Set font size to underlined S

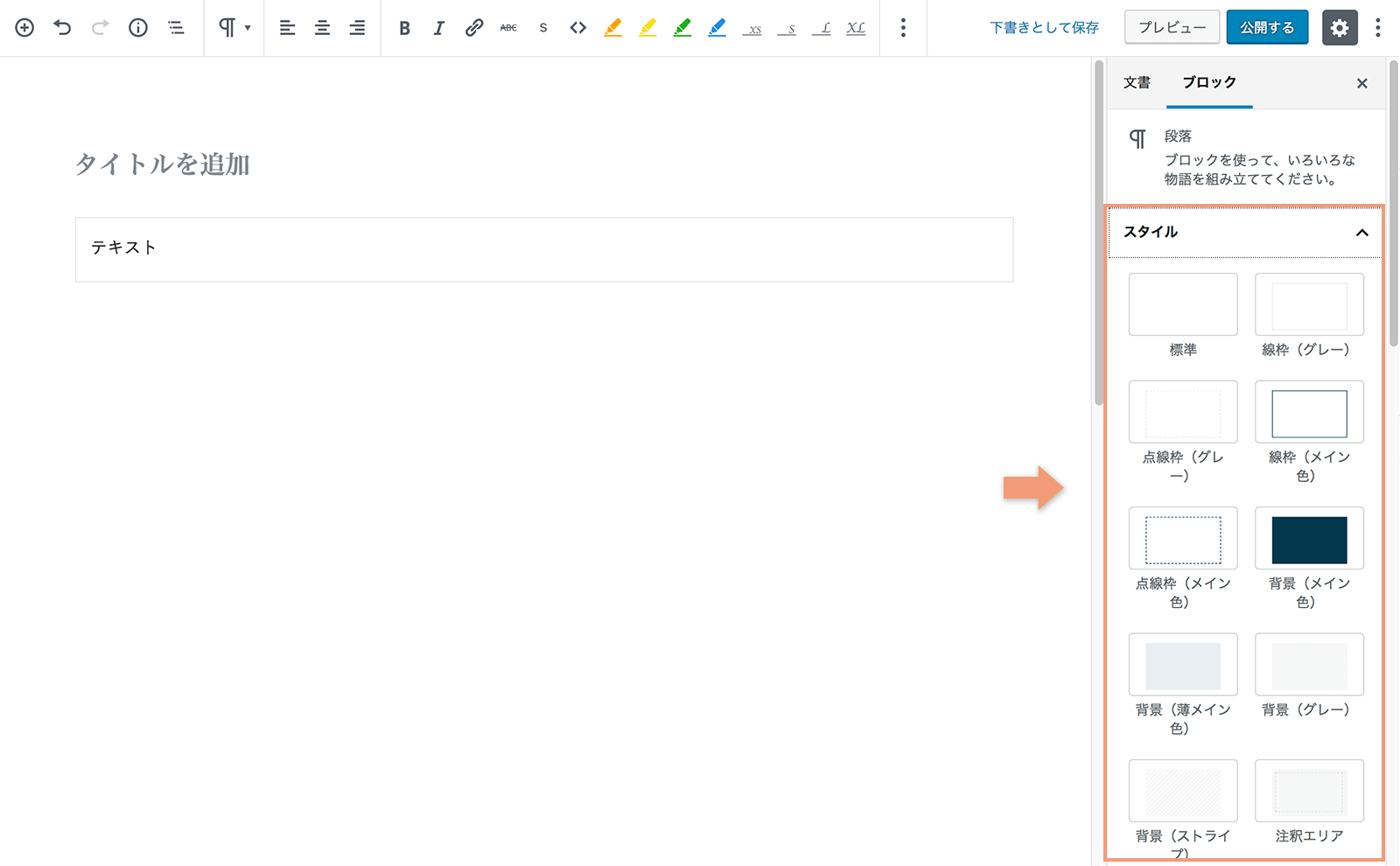coord(787,29)
